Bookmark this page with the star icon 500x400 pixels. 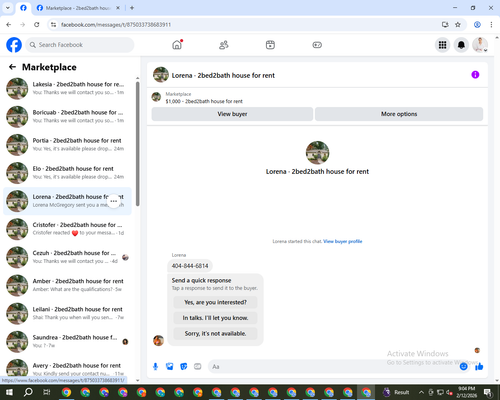pyautogui.click(x=458, y=25)
